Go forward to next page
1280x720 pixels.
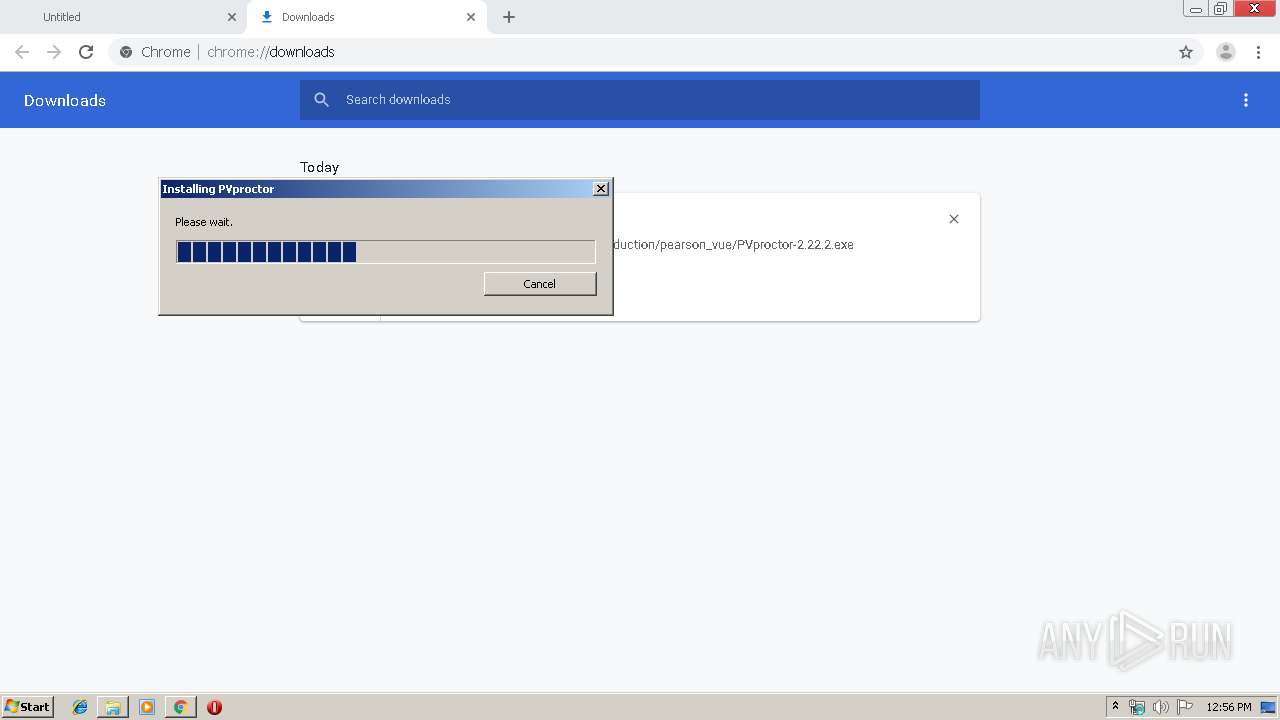pos(54,52)
